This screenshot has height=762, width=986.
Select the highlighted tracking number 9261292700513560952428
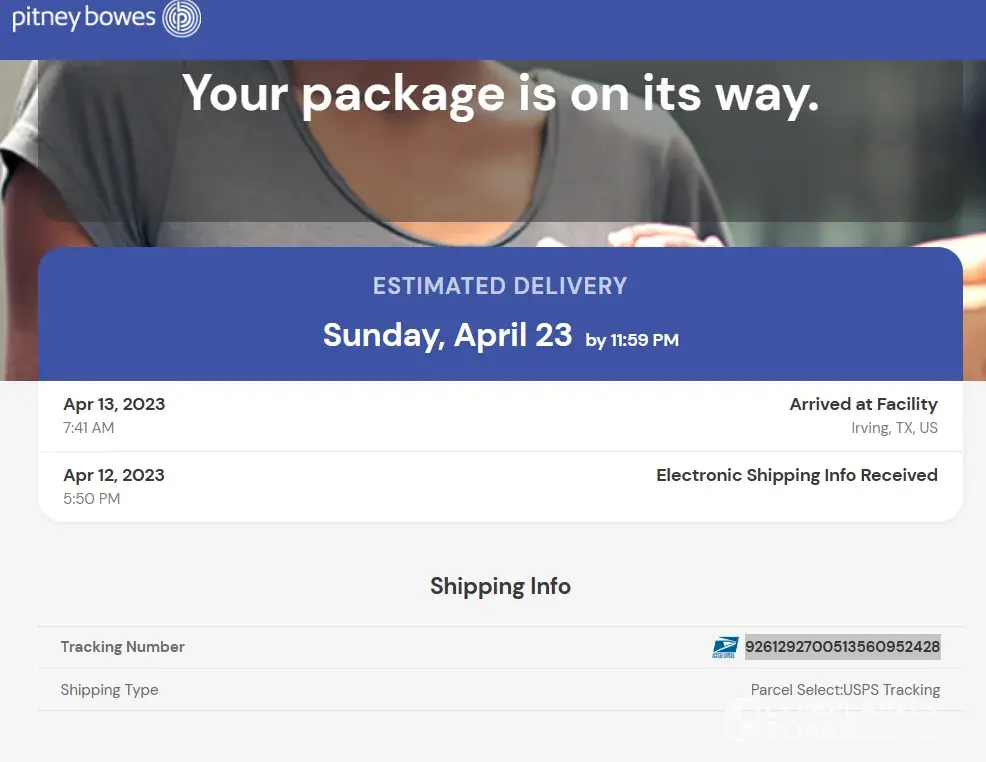[x=842, y=647]
